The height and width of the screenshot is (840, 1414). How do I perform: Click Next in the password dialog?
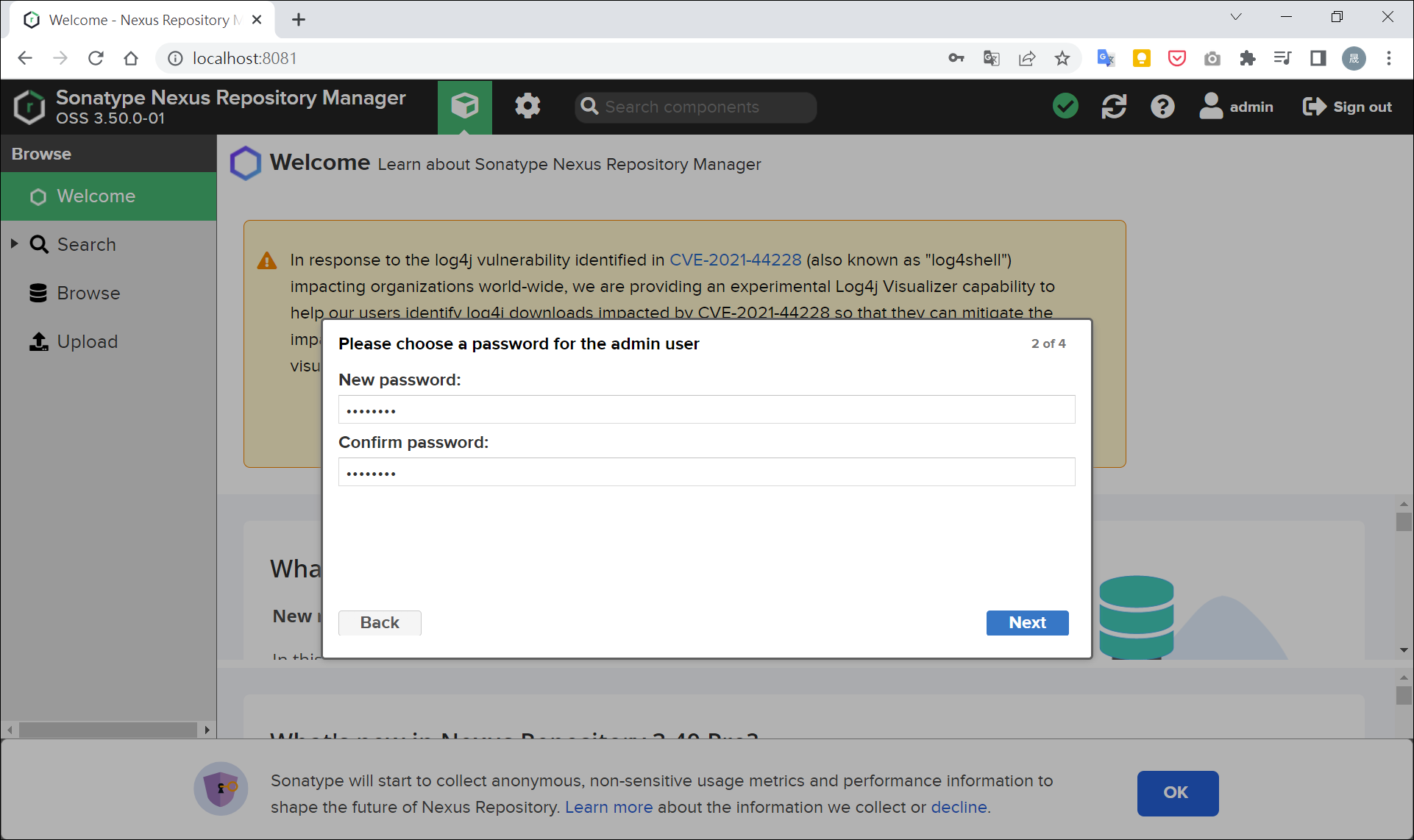tap(1026, 622)
